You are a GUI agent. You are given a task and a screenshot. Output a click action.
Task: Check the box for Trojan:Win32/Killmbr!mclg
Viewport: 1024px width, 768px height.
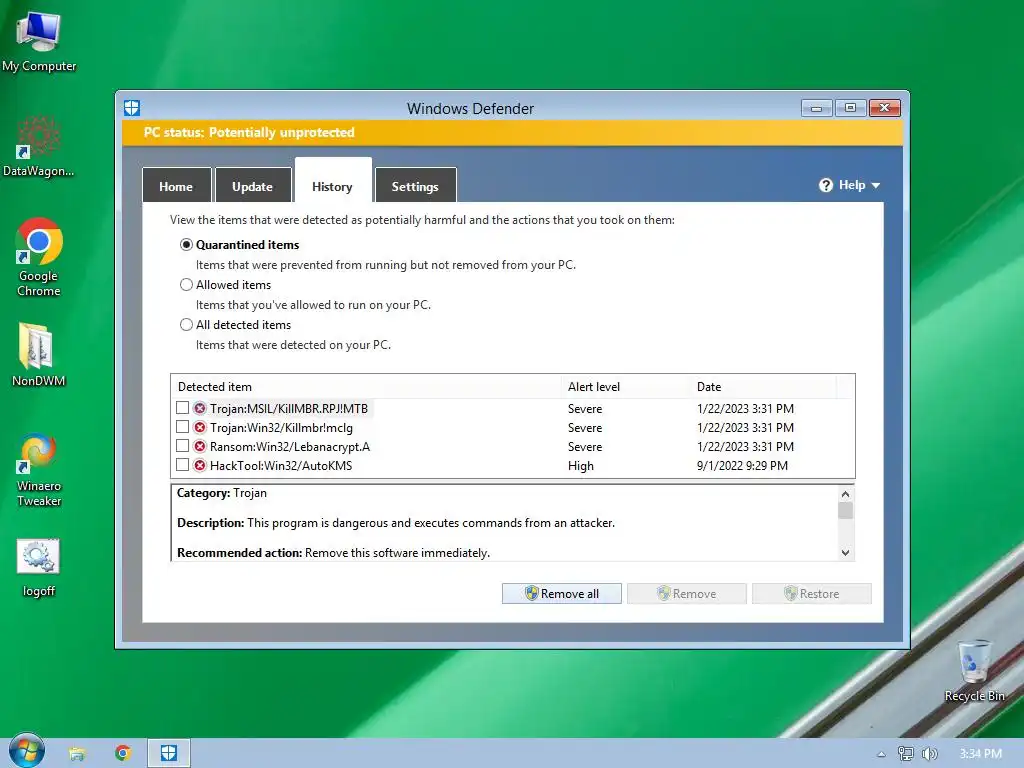point(182,427)
